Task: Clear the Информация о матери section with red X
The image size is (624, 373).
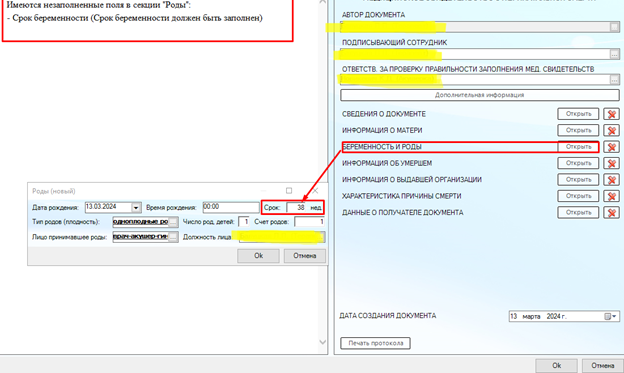Action: pos(611,131)
